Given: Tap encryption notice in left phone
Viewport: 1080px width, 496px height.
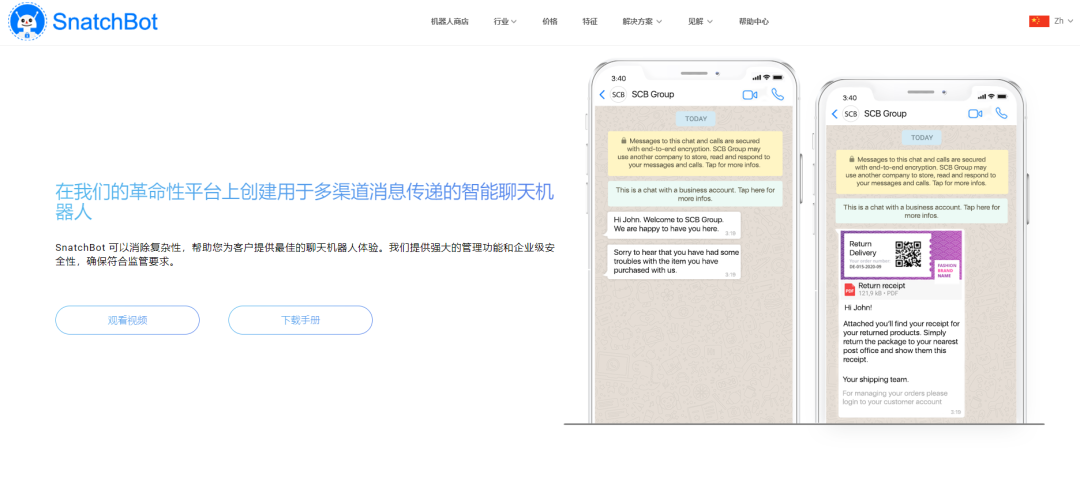Looking at the screenshot, I should [x=696, y=152].
